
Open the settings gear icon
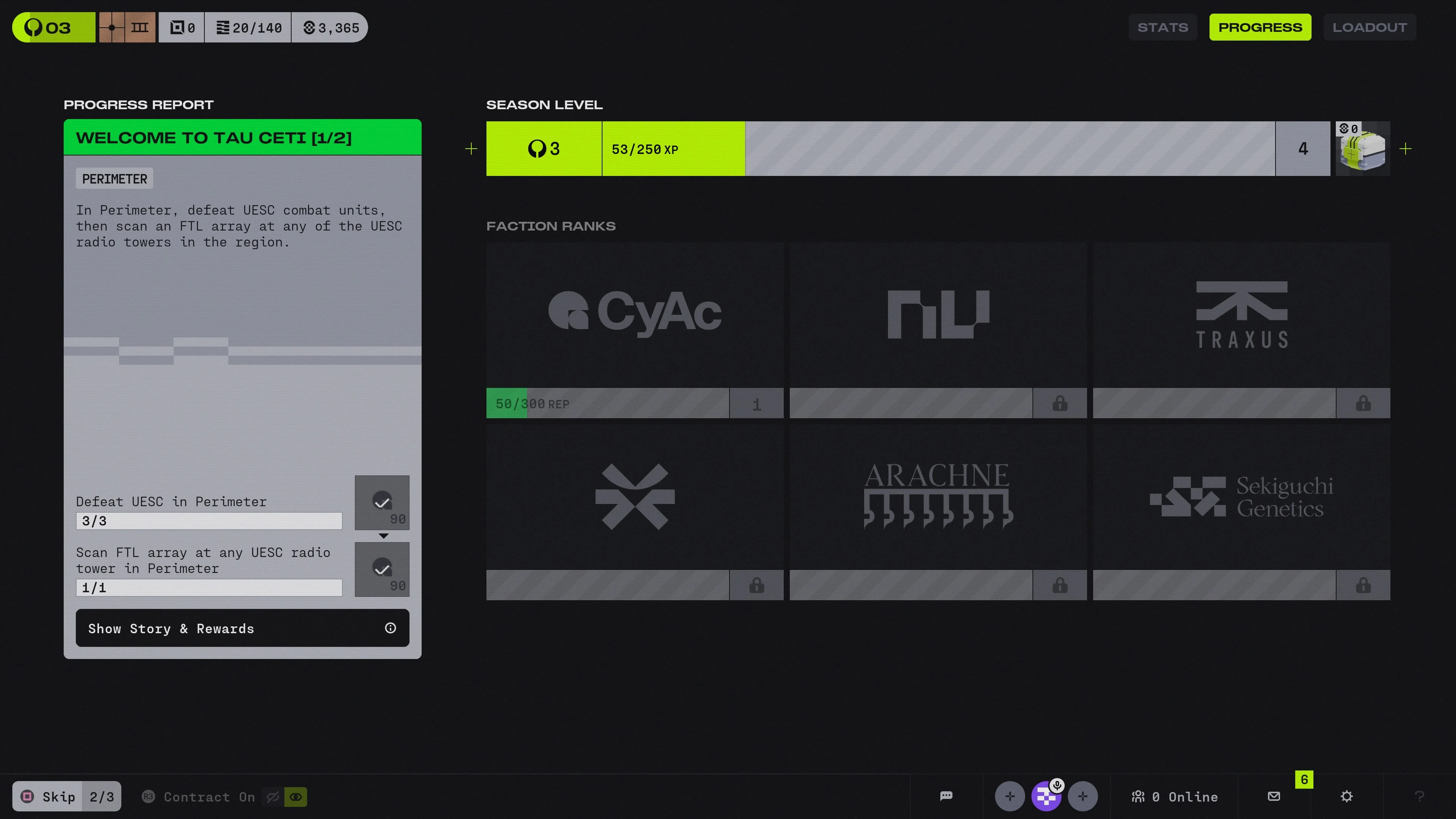pos(1346,796)
